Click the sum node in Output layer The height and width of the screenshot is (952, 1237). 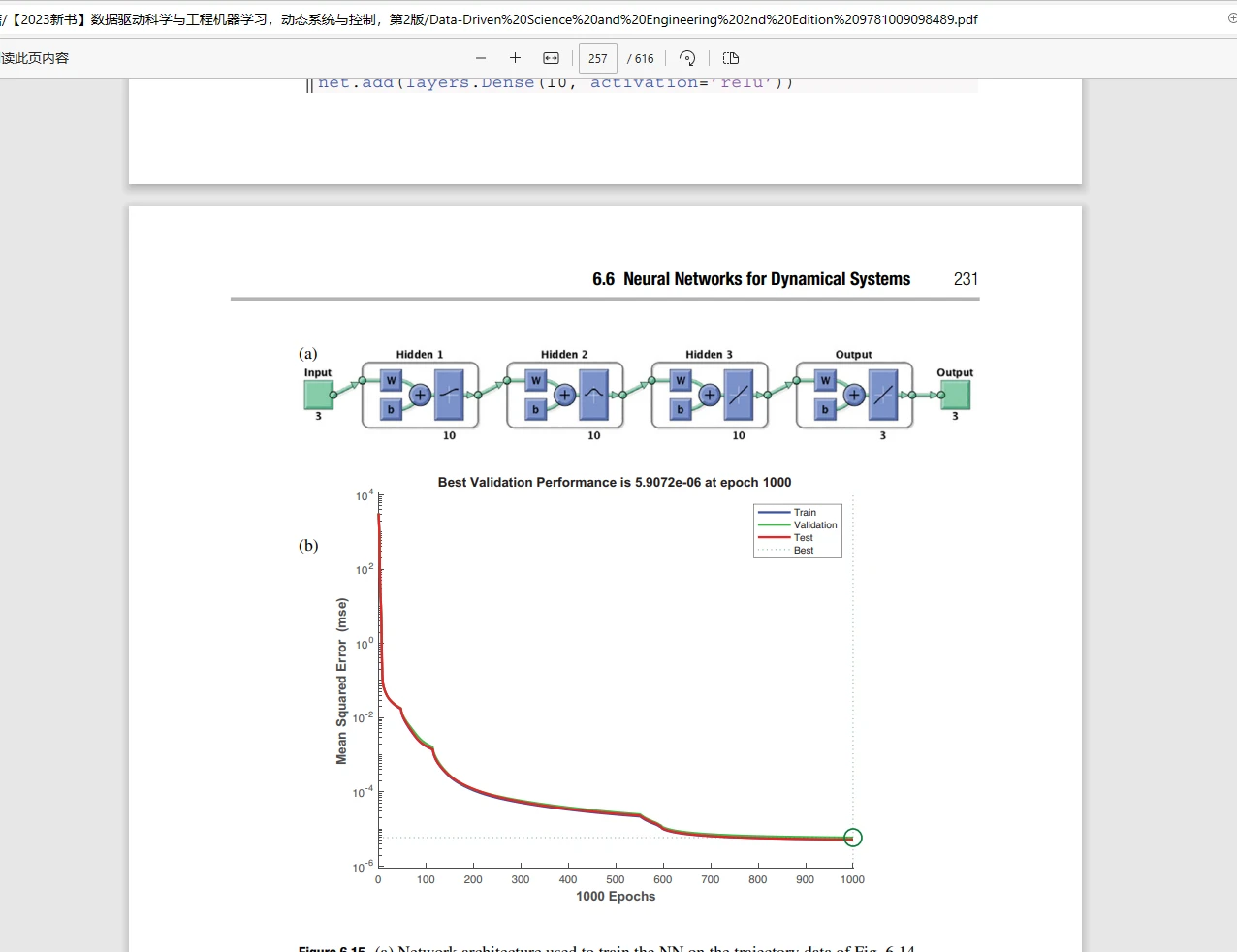[854, 395]
